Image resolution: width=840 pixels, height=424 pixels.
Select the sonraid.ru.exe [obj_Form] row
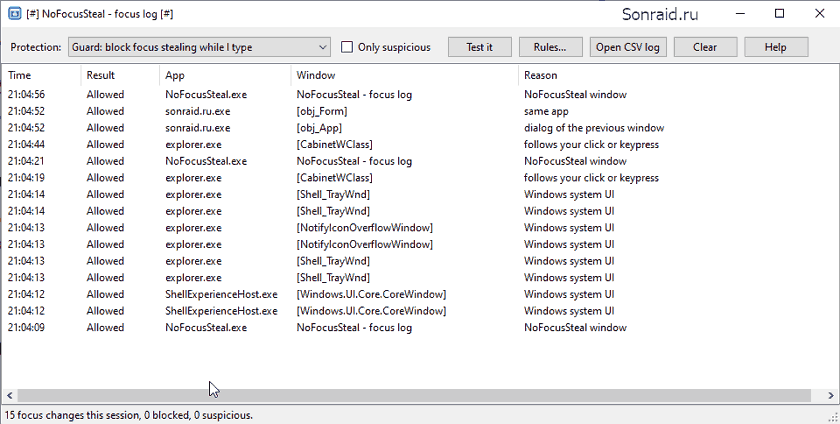pos(420,111)
